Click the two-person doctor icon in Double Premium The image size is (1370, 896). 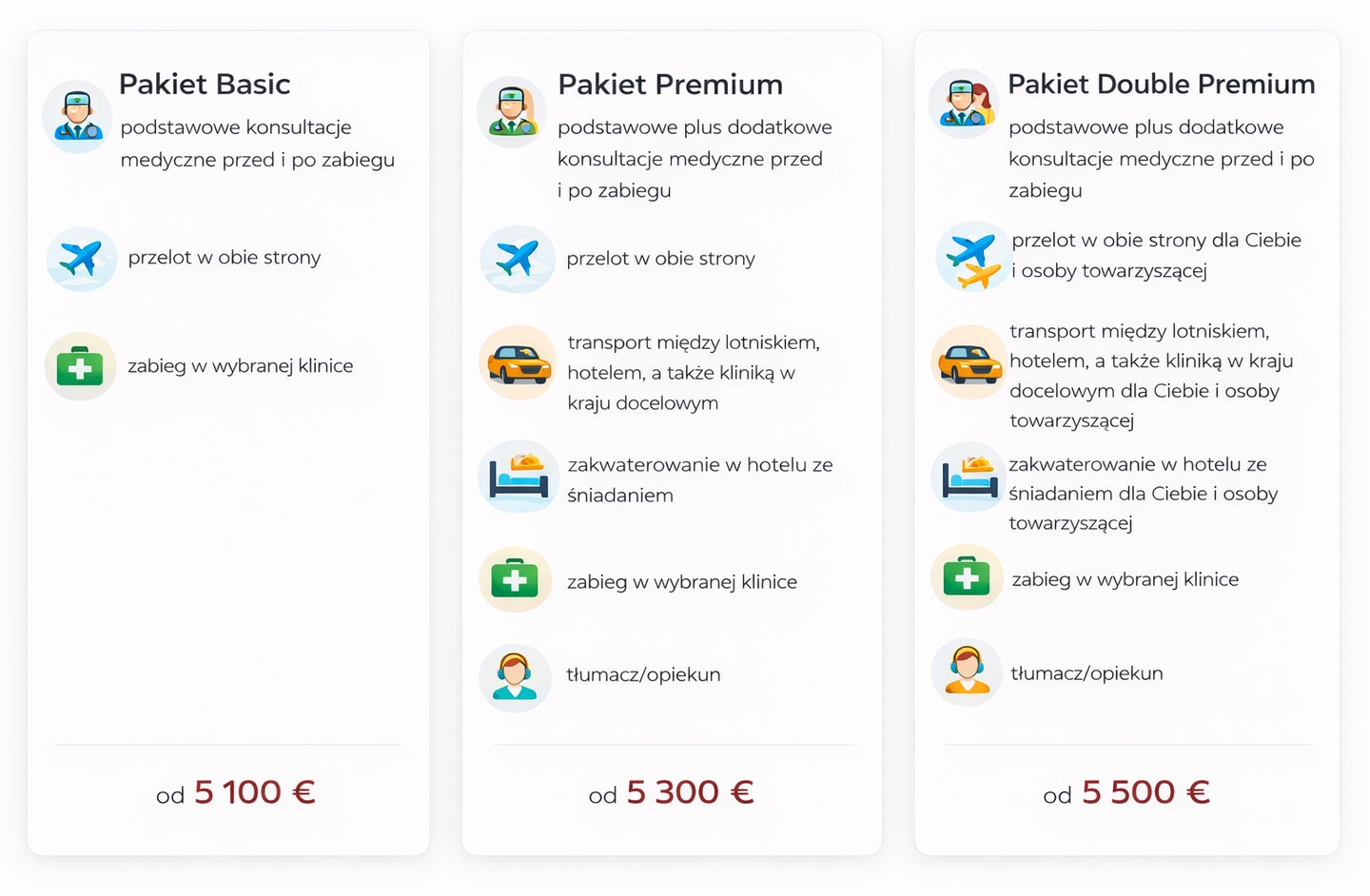(964, 104)
